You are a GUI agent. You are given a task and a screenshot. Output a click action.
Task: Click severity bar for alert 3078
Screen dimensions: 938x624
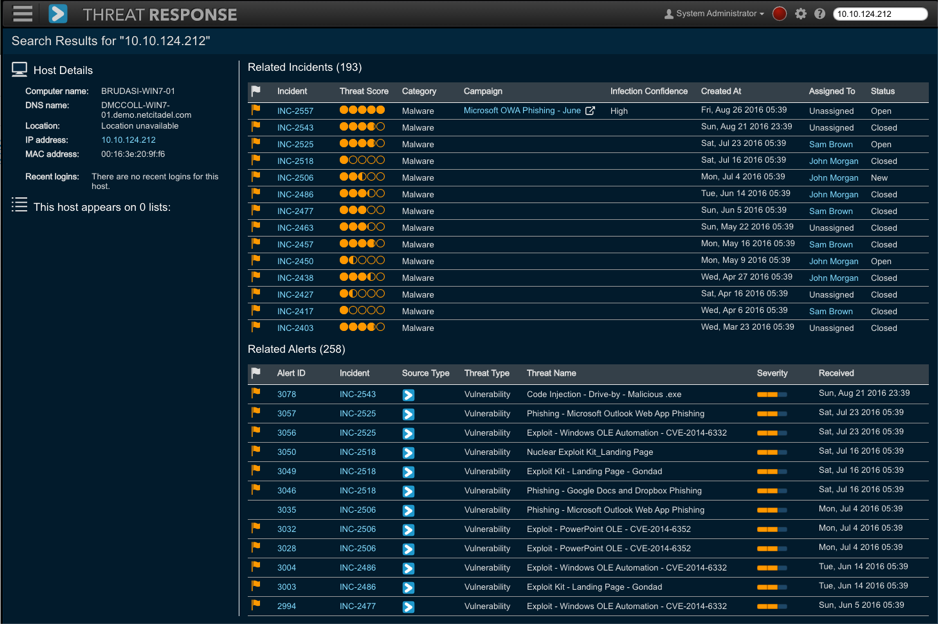(x=772, y=395)
